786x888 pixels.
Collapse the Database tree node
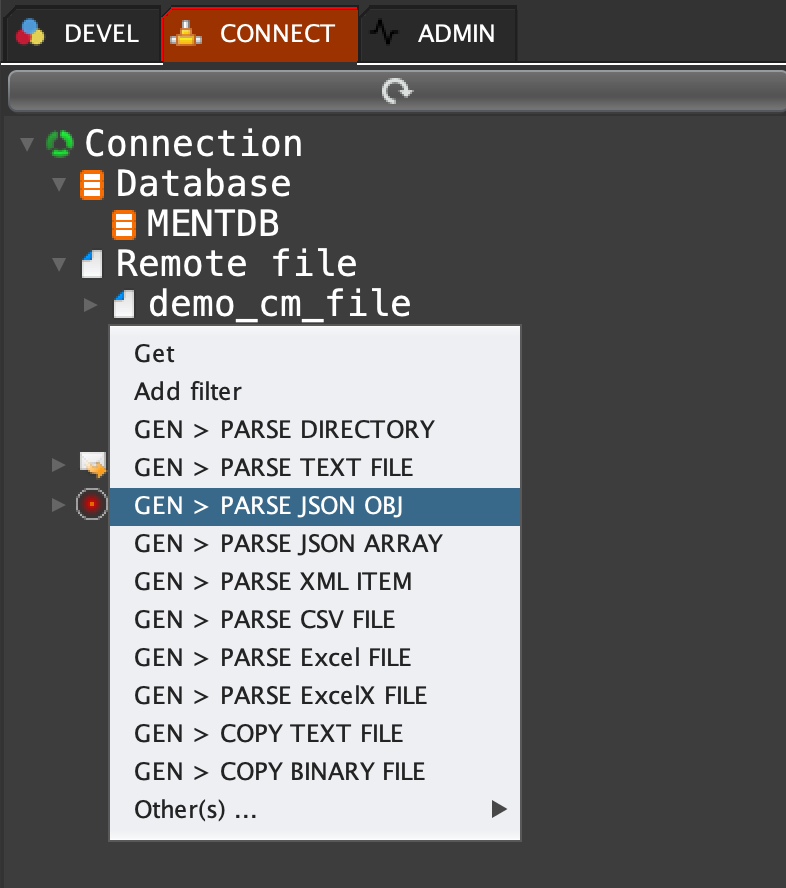point(60,185)
